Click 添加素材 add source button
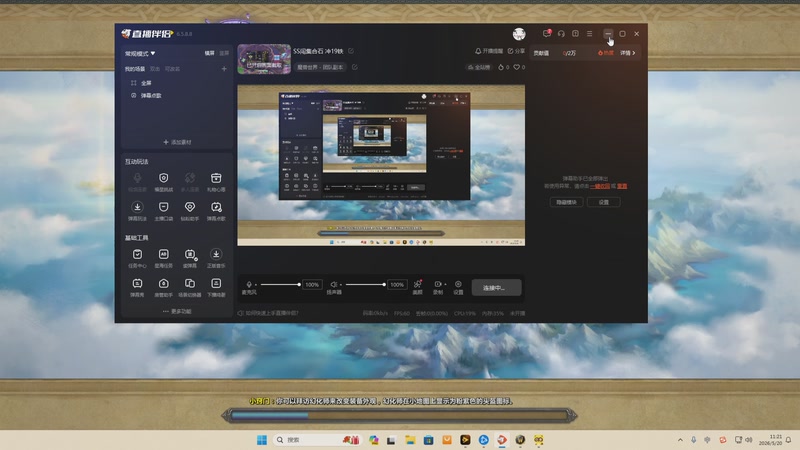Image resolution: width=800 pixels, height=450 pixels. [177, 142]
